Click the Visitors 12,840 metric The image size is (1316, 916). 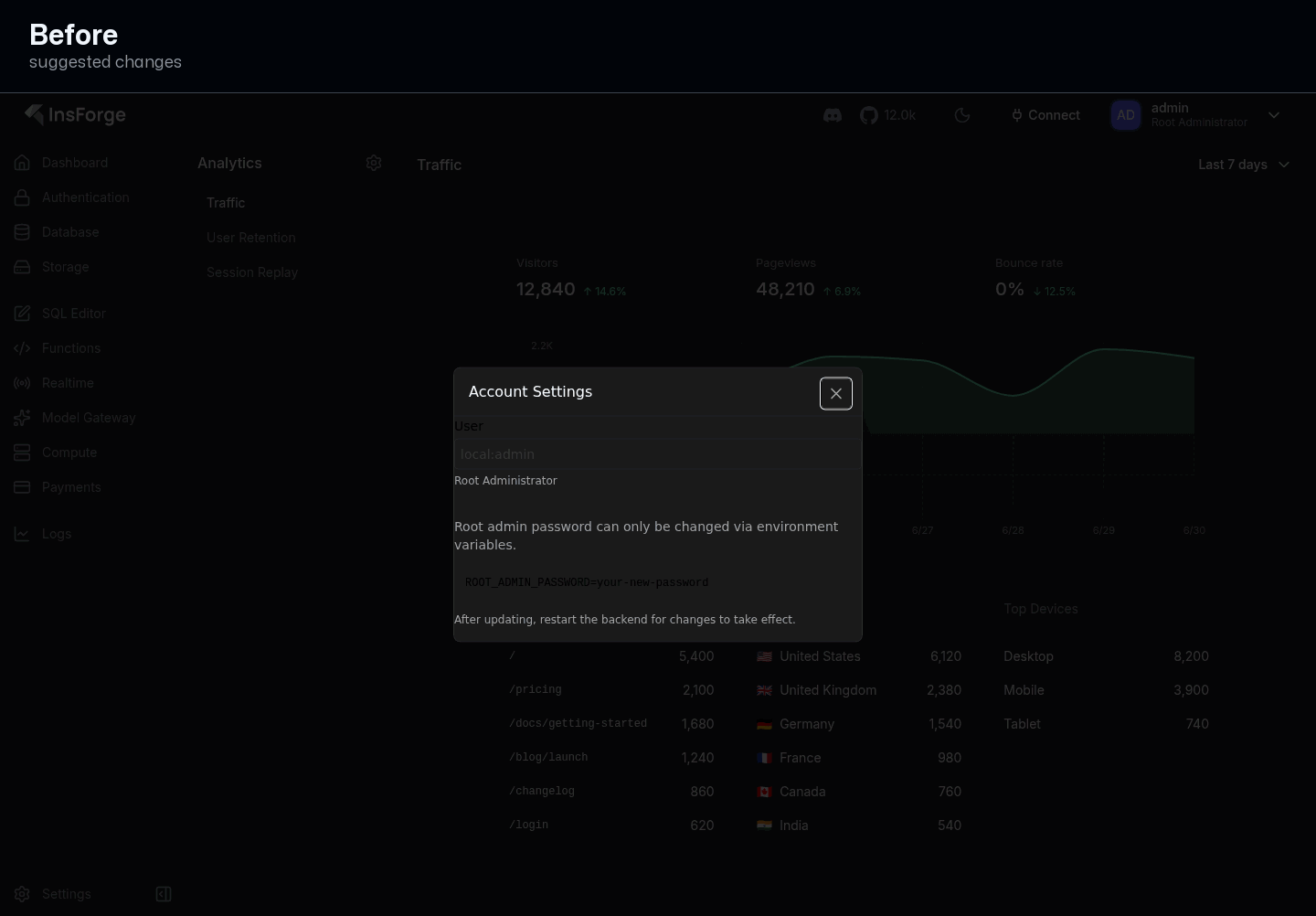[x=571, y=278]
